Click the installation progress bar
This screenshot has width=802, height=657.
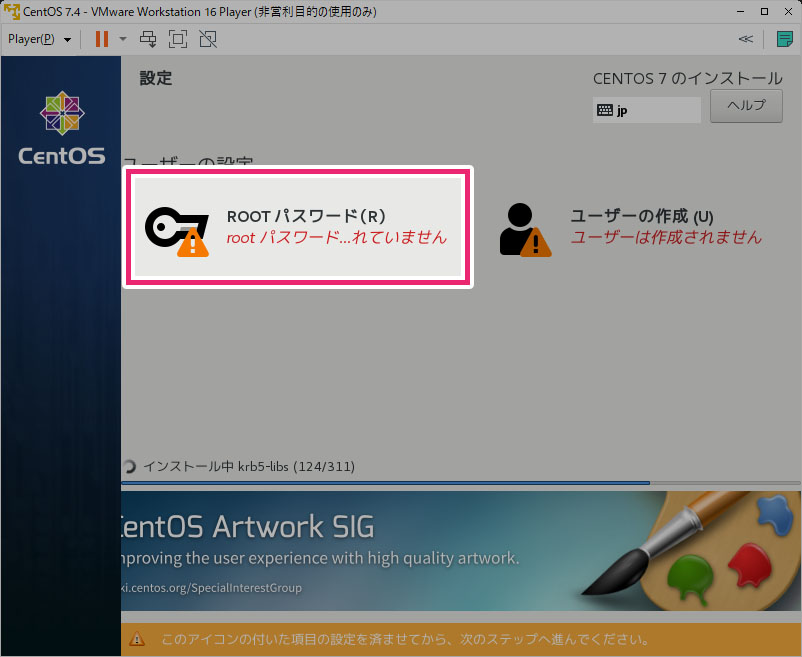pyautogui.click(x=461, y=483)
